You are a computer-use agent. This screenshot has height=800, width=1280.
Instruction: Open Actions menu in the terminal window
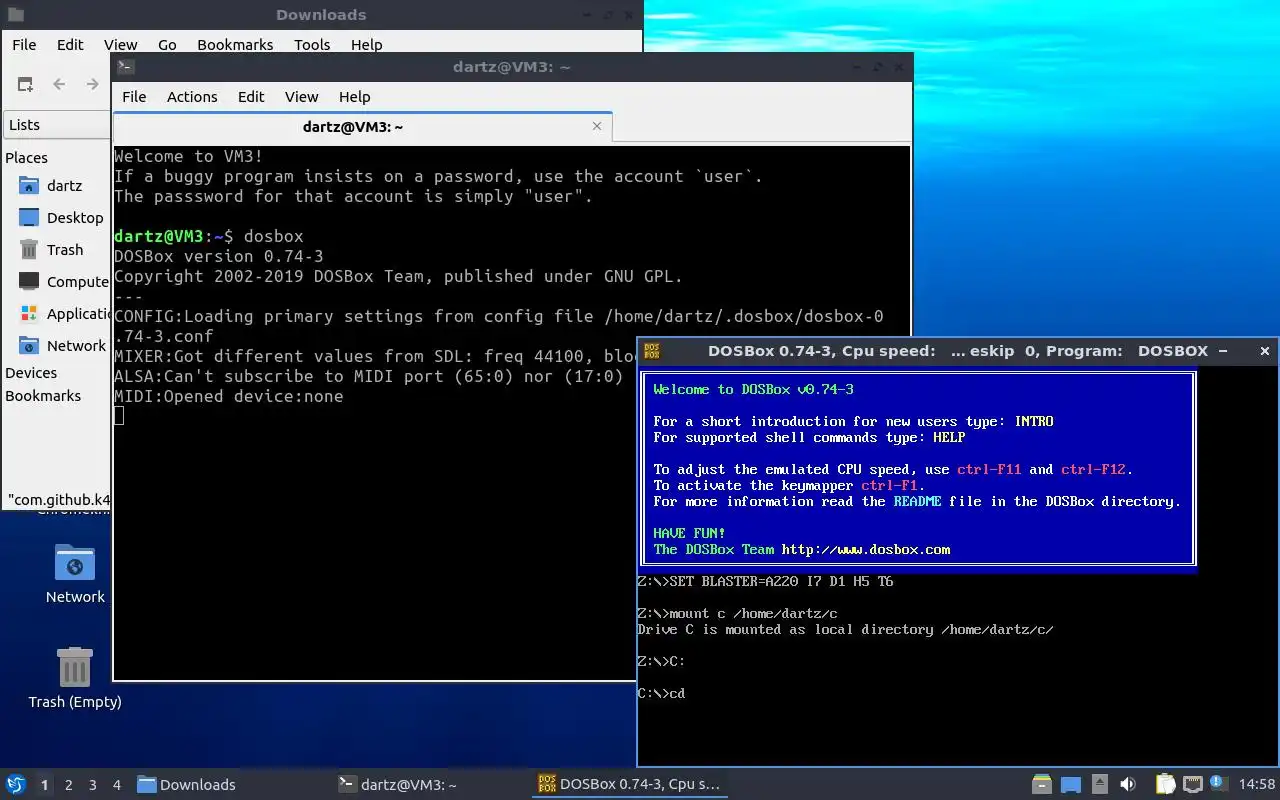(x=192, y=96)
